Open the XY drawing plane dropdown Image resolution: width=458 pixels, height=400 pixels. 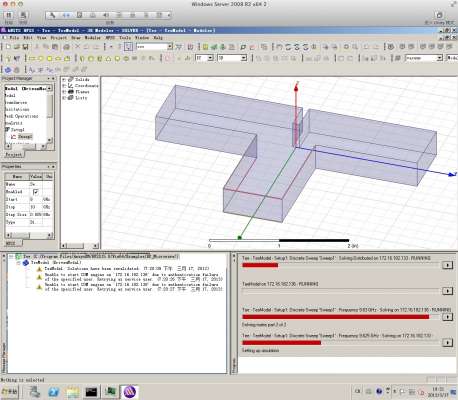(x=210, y=58)
